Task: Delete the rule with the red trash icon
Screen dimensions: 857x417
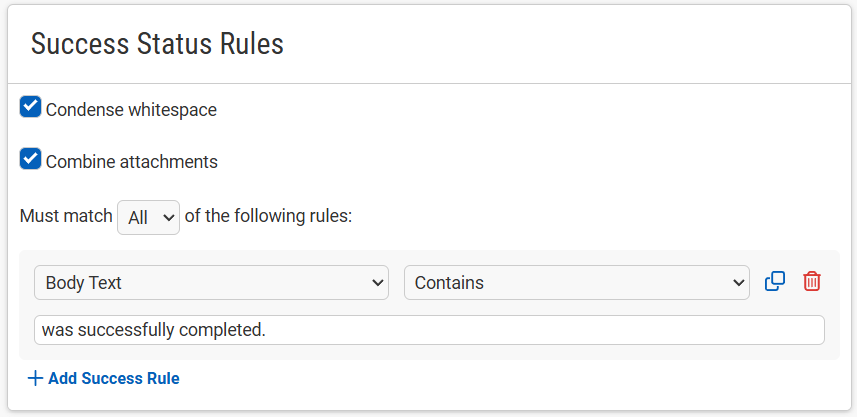Action: click(812, 281)
